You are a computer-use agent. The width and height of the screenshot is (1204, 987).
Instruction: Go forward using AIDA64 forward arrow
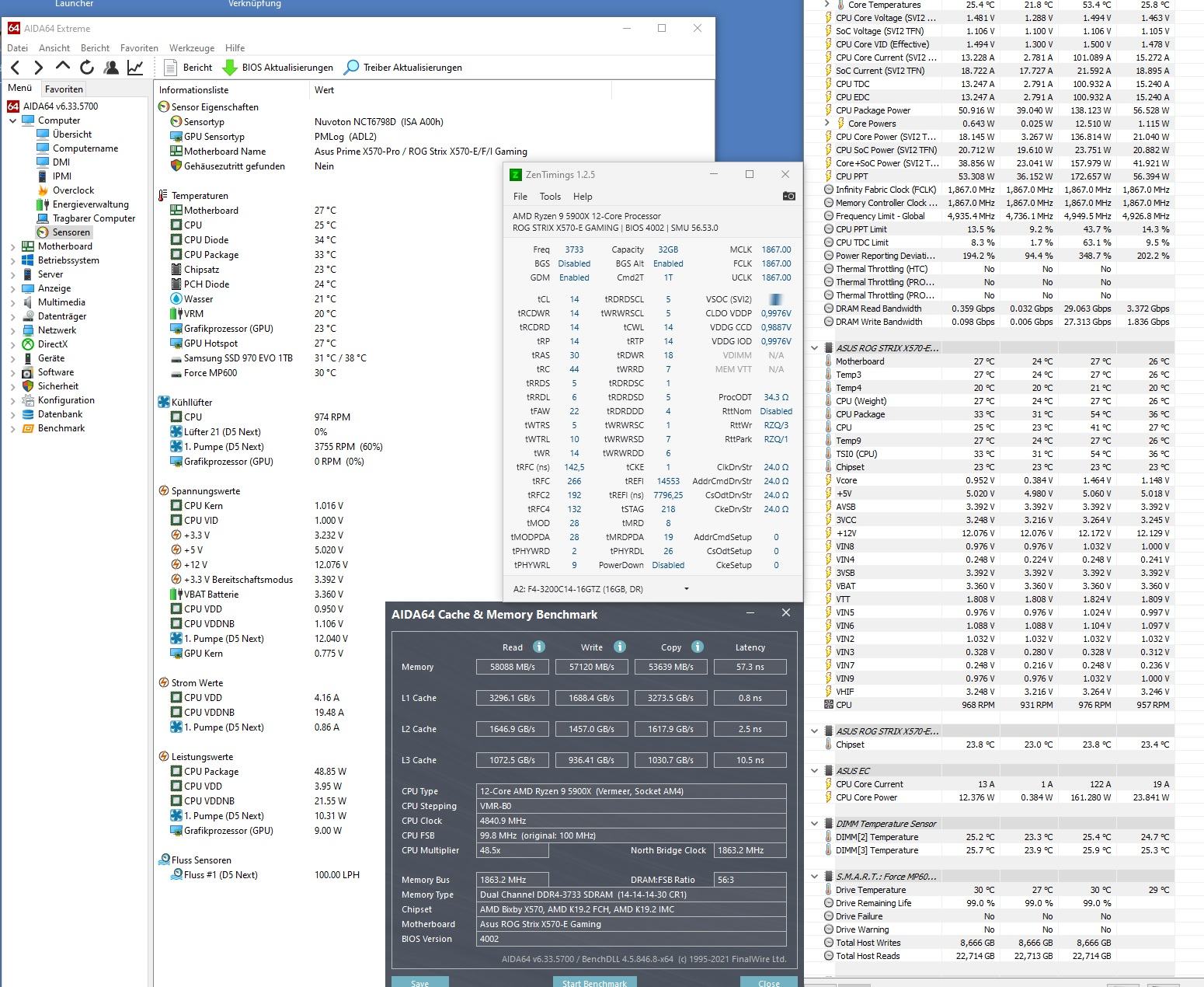pyautogui.click(x=39, y=68)
